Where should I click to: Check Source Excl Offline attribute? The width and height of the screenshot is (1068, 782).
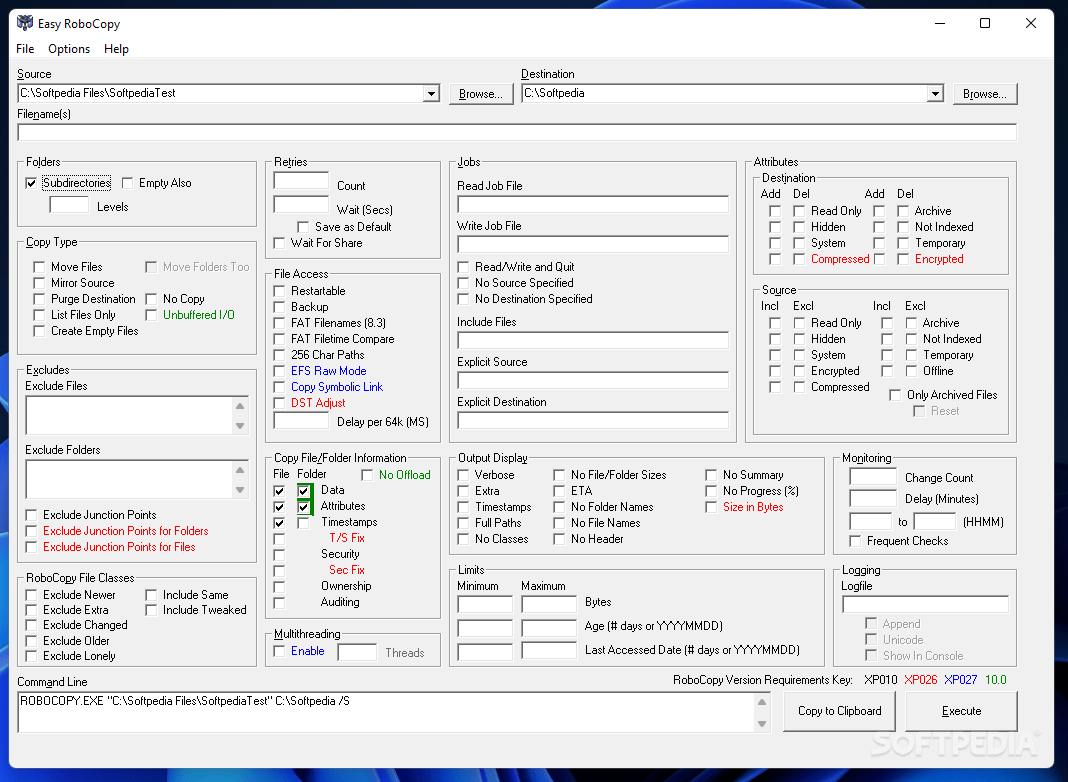coord(911,371)
